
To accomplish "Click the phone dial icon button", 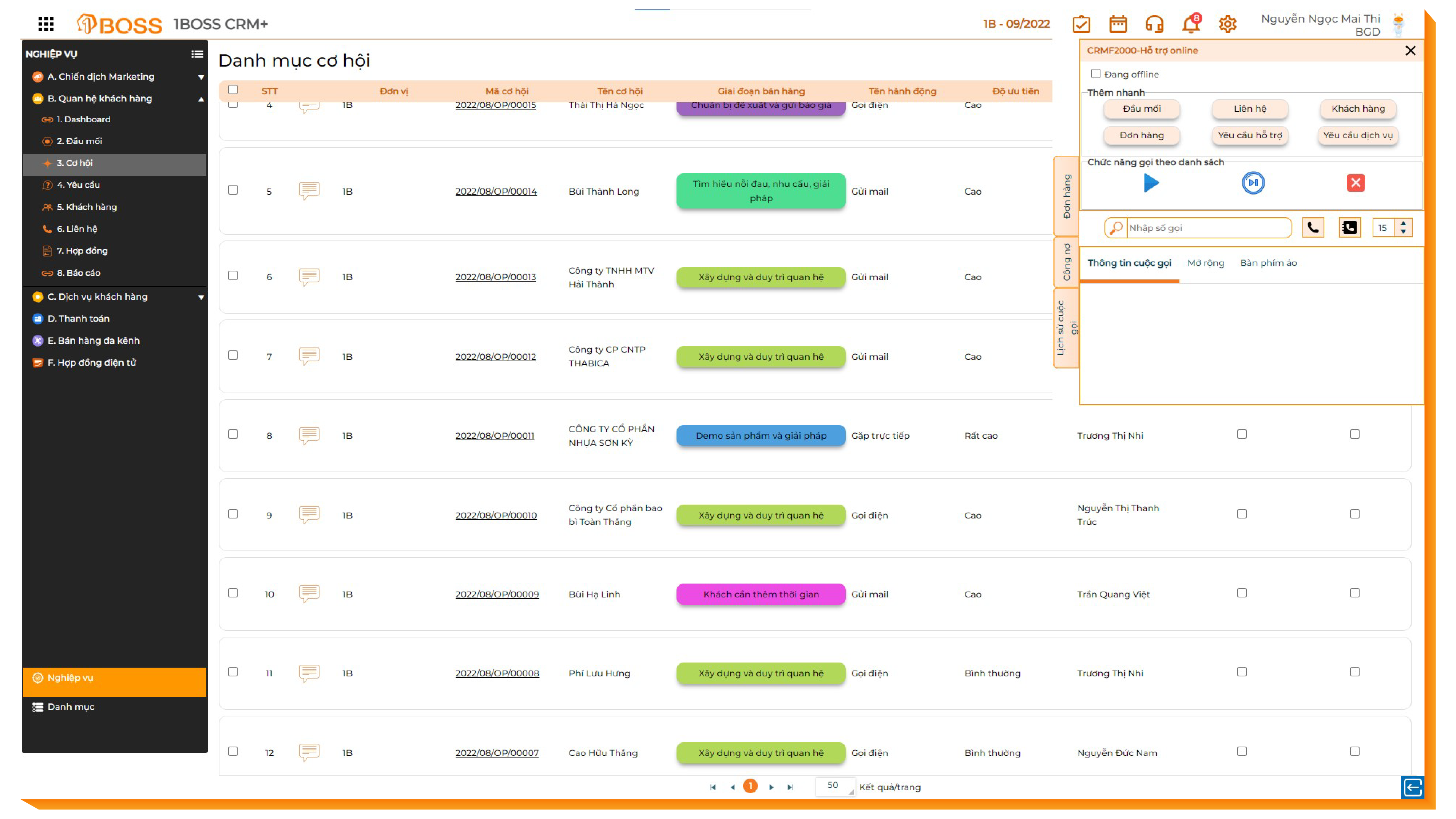I will (x=1312, y=228).
